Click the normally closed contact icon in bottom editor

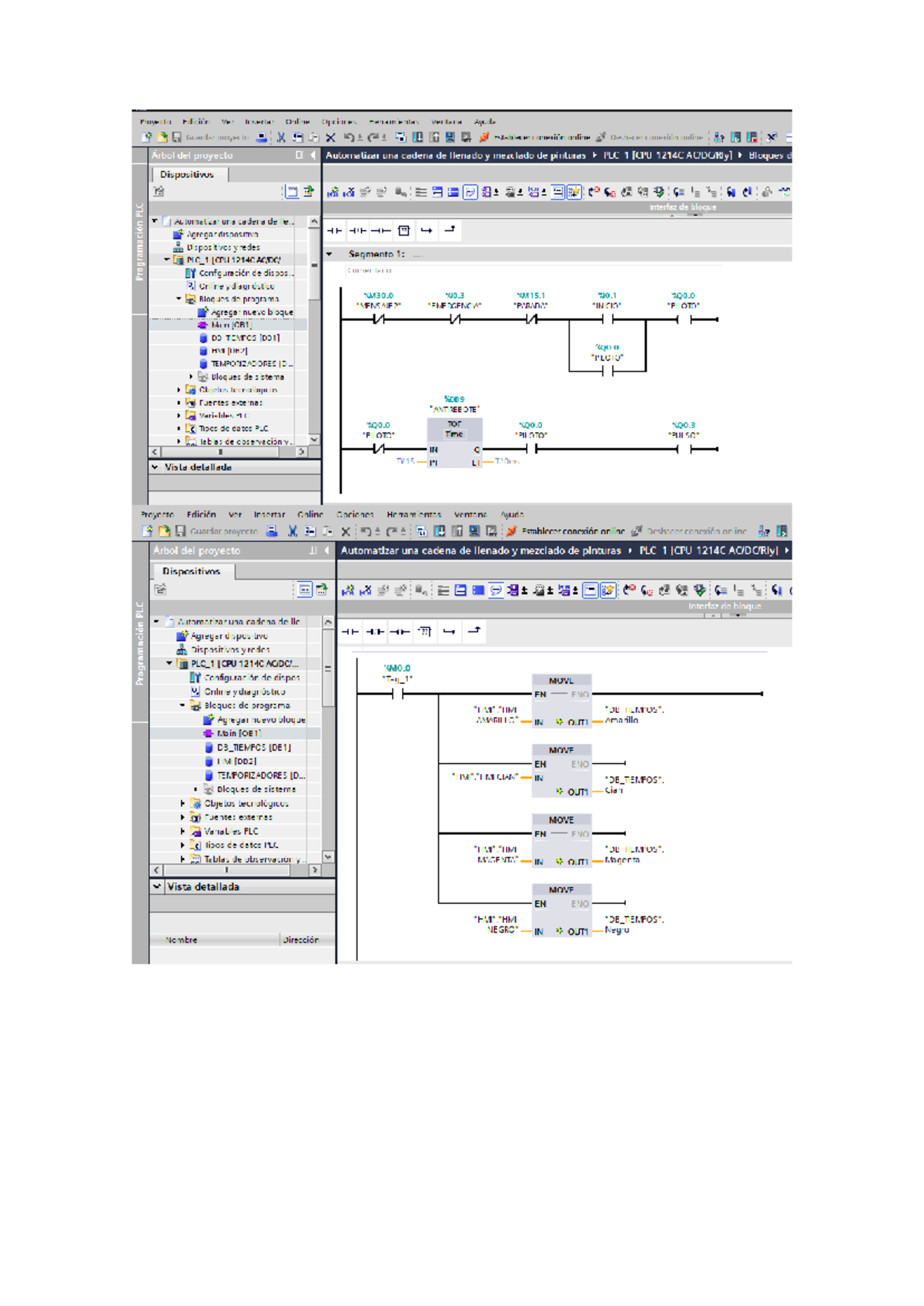(x=375, y=631)
